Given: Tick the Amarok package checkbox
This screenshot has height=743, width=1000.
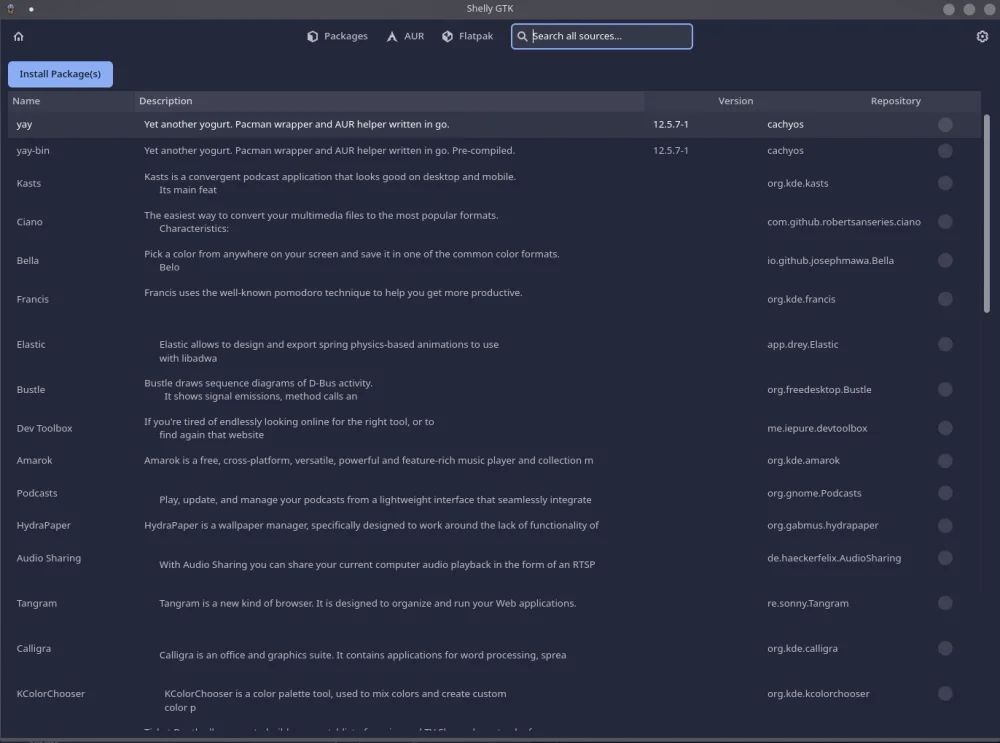Looking at the screenshot, I should click(945, 460).
